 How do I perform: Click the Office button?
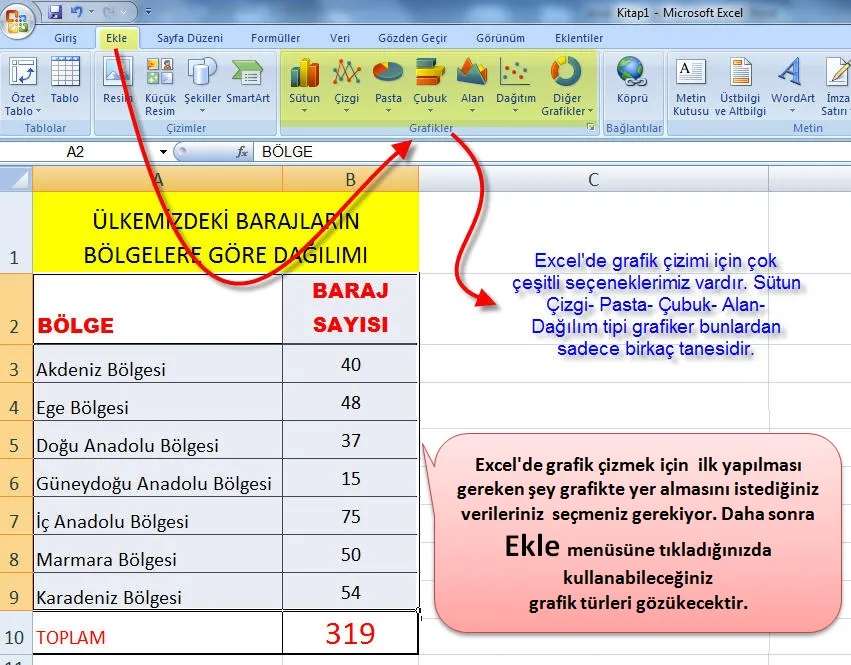coord(18,20)
